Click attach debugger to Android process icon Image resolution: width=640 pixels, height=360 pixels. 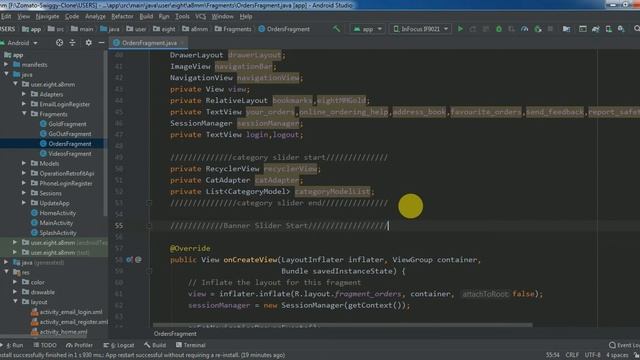(538, 29)
